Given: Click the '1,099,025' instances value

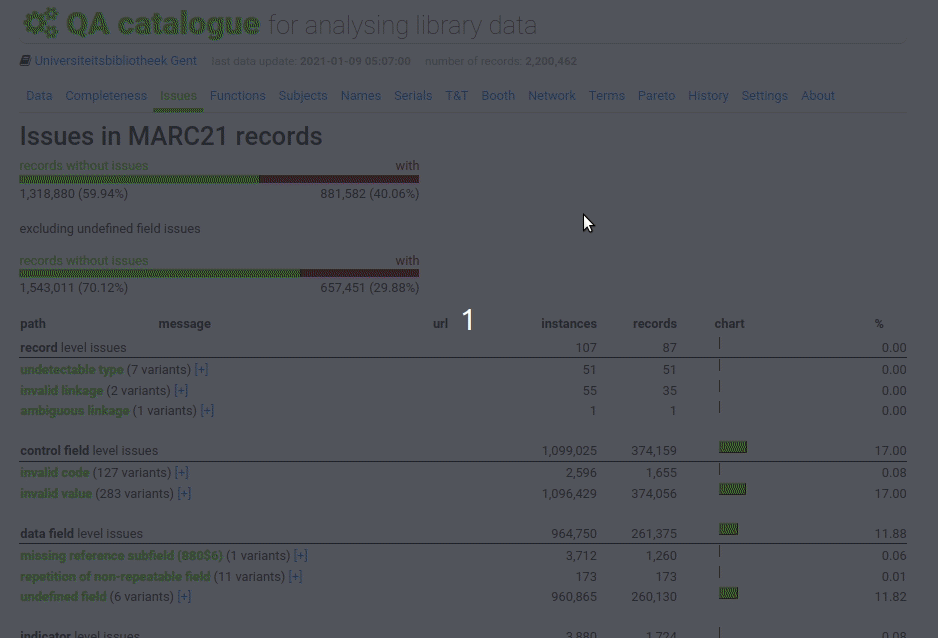Looking at the screenshot, I should [x=569, y=450].
